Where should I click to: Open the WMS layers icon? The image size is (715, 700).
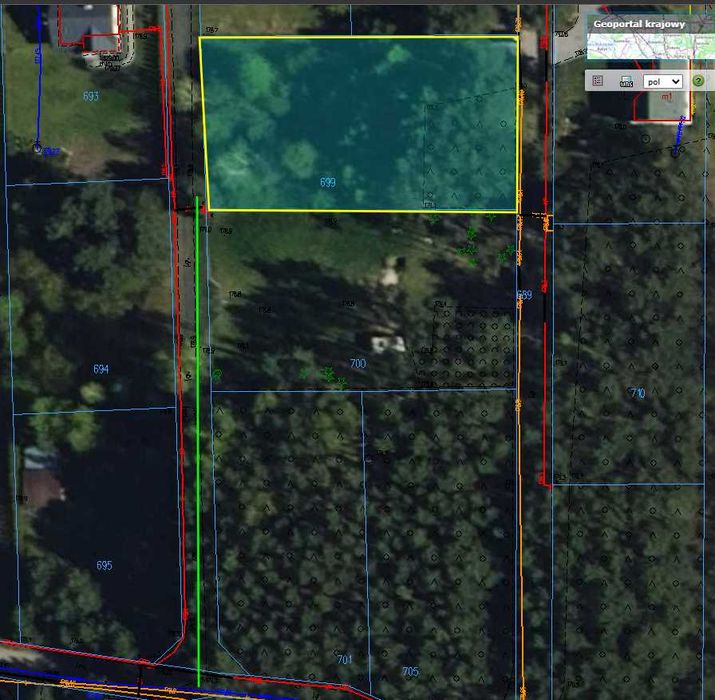coord(627,82)
